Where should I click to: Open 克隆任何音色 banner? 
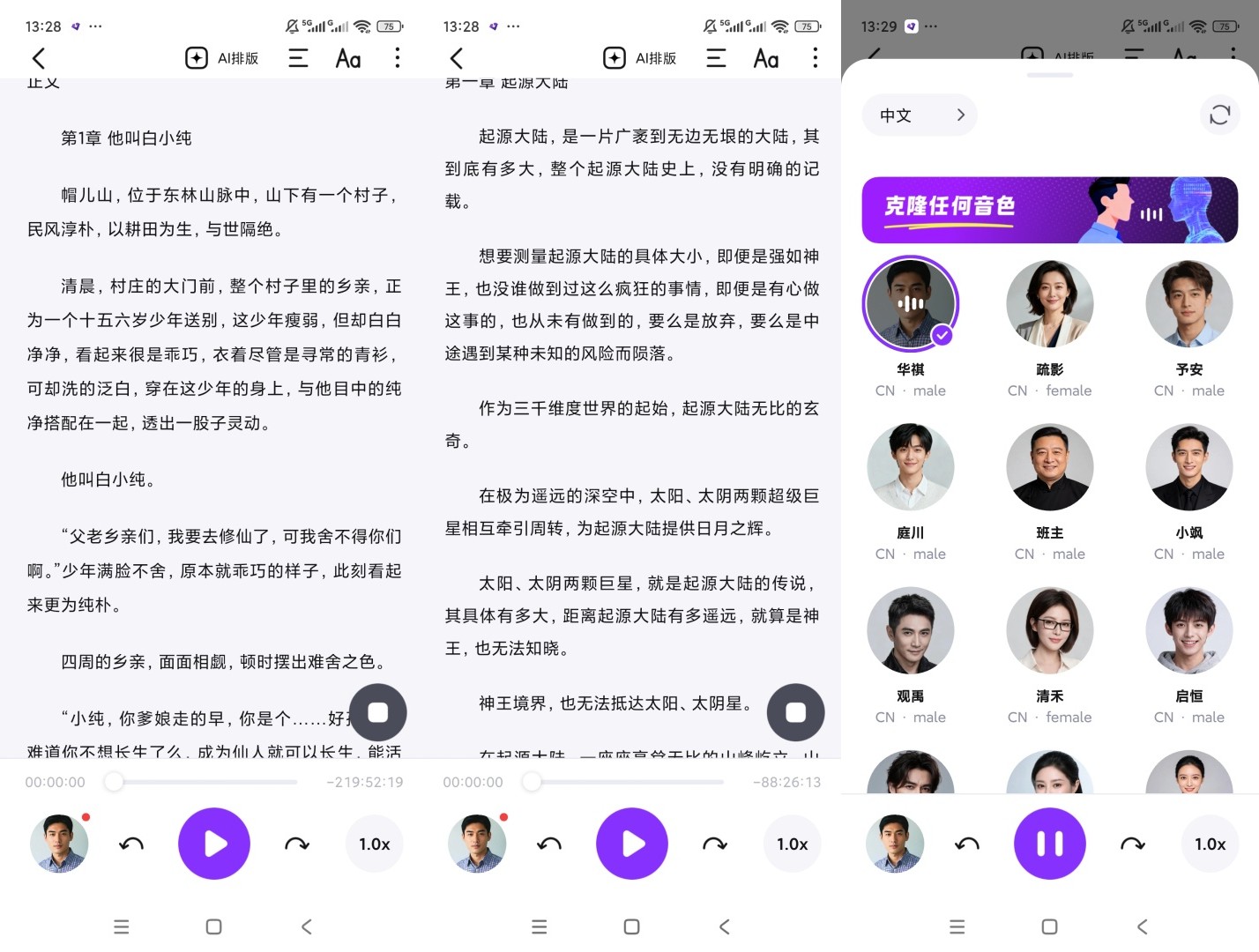tap(1050, 210)
